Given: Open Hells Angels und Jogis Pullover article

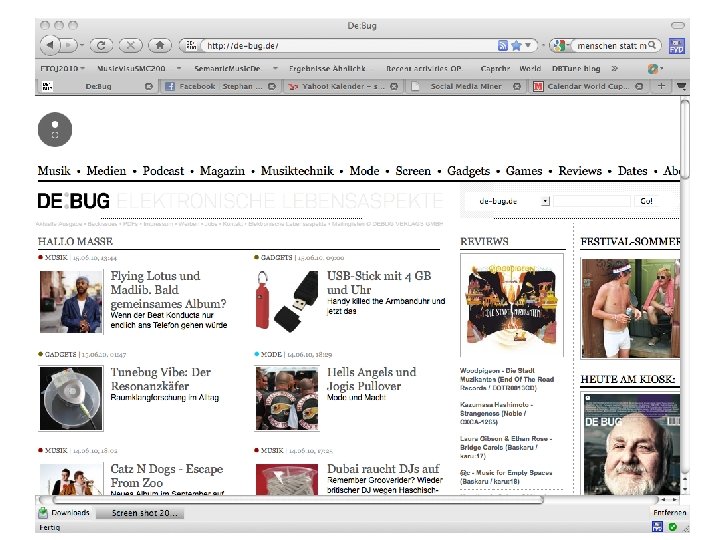Looking at the screenshot, I should pos(371,379).
